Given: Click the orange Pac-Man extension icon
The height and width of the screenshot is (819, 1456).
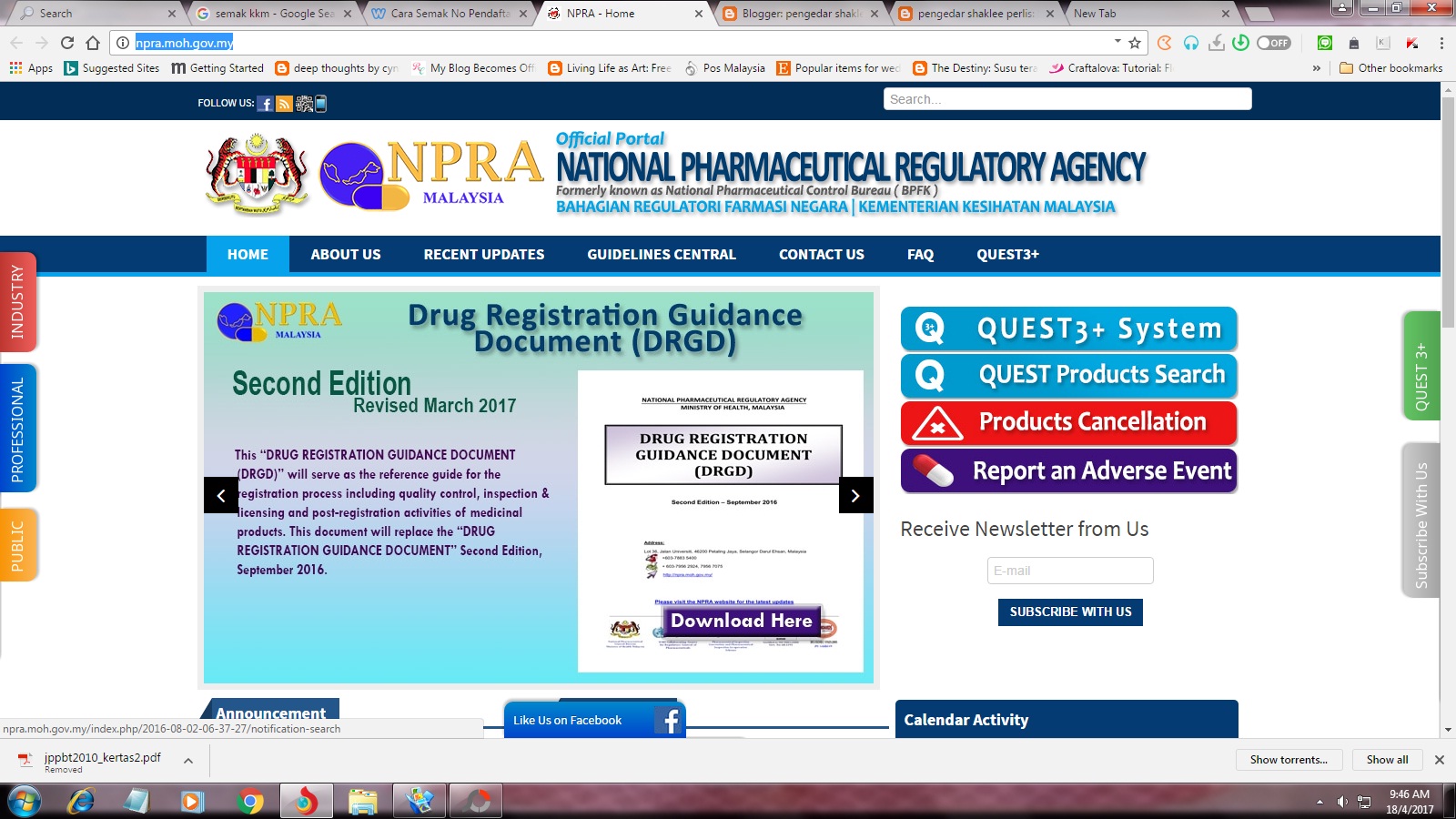Looking at the screenshot, I should point(1165,43).
